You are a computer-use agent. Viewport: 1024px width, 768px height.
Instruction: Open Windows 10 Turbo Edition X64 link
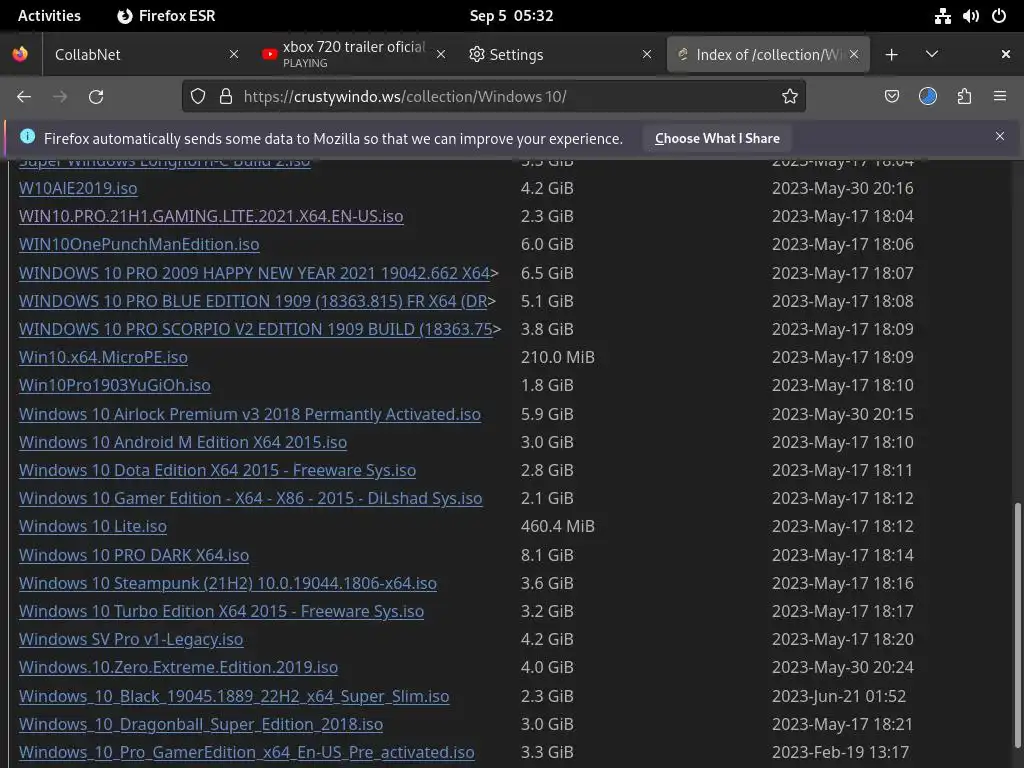coord(221,611)
